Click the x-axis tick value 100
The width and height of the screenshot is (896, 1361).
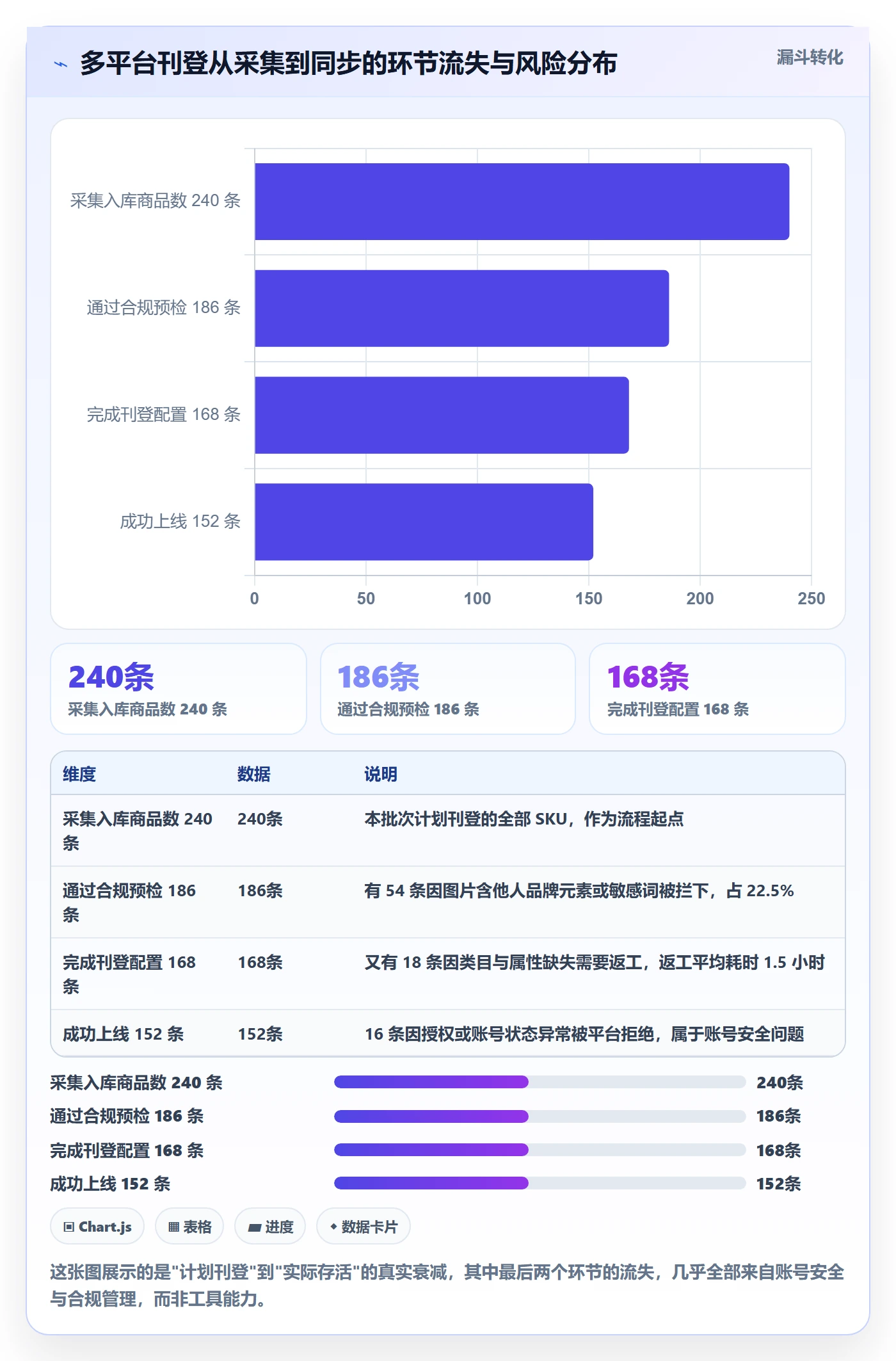pos(477,599)
